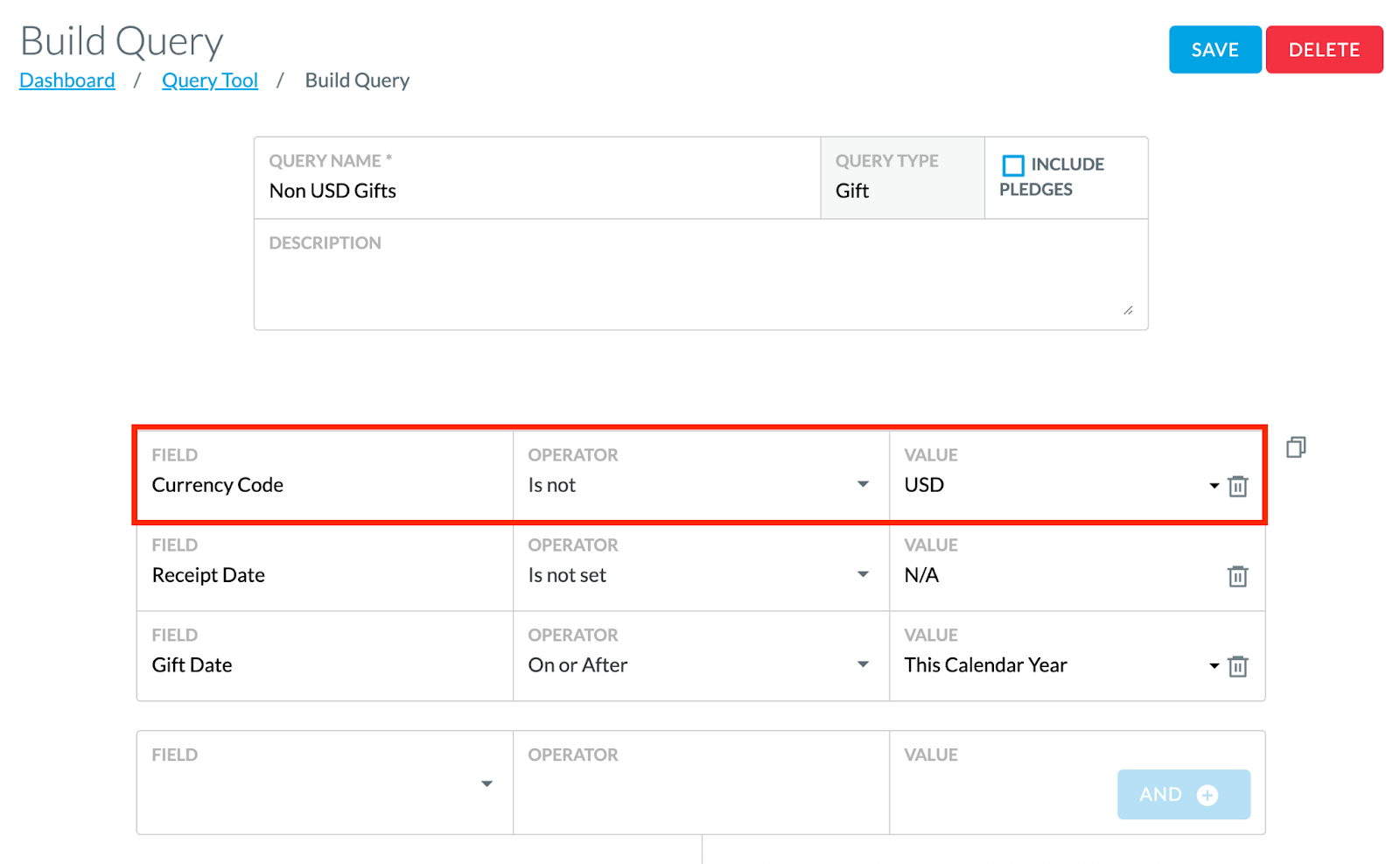Image resolution: width=1400 pixels, height=864 pixels.
Task: Save the query
Action: coord(1215,50)
